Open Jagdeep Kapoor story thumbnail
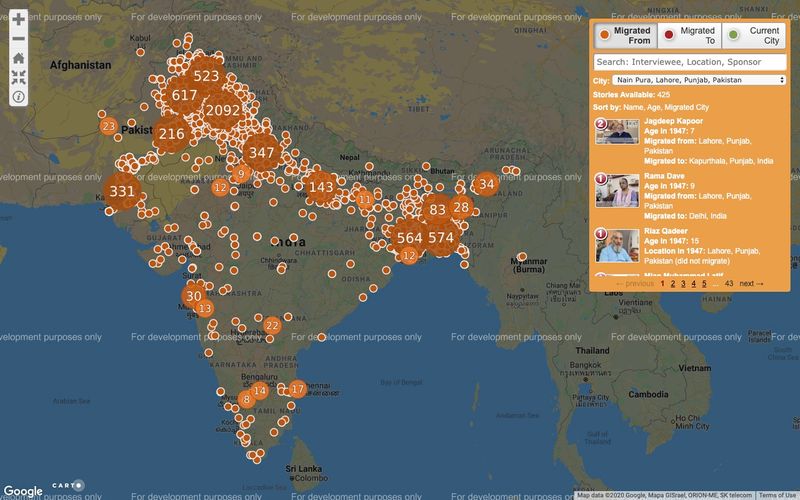Screen dimensions: 800x500 (617, 132)
